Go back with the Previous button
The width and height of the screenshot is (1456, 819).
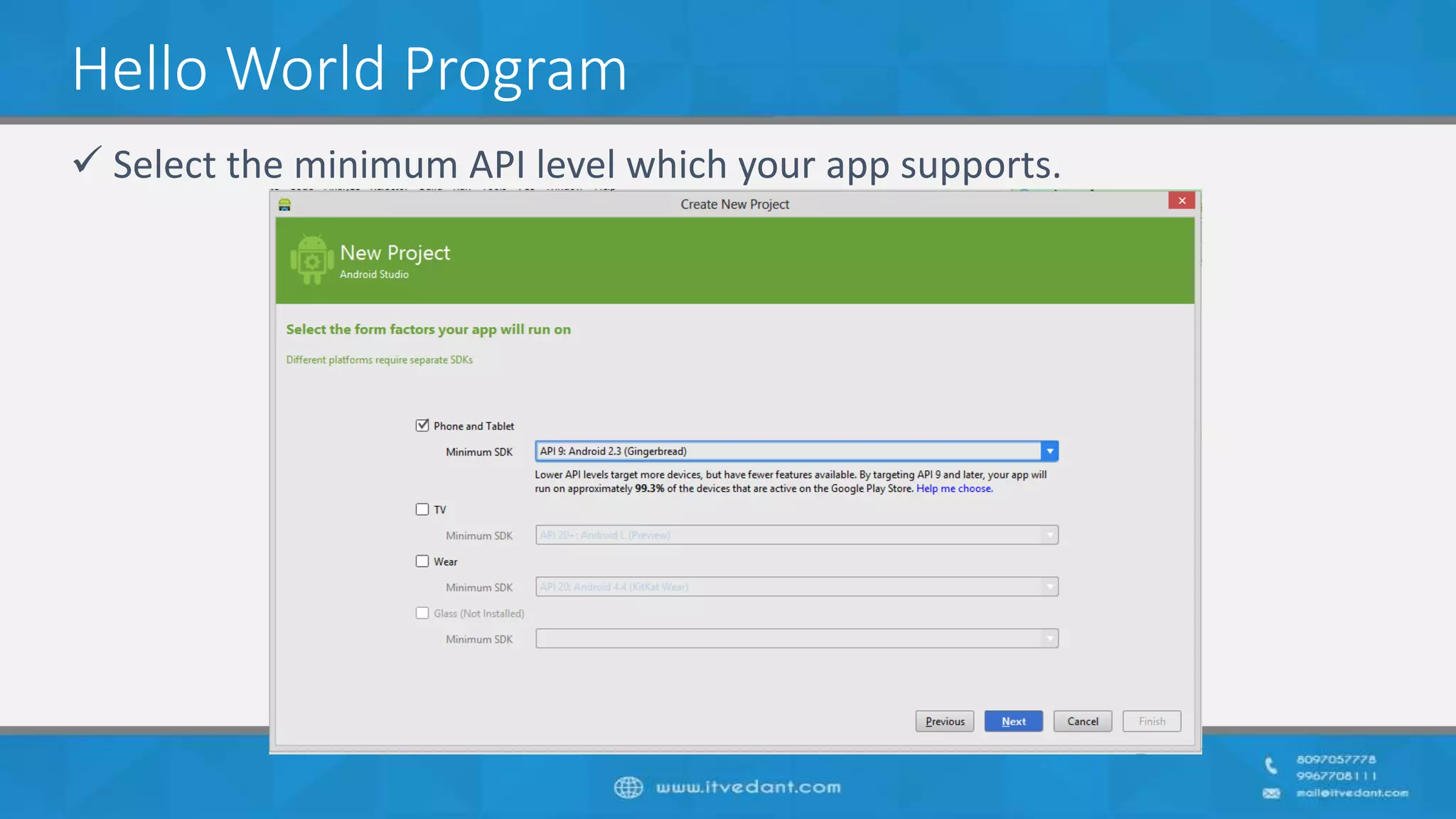pos(945,721)
